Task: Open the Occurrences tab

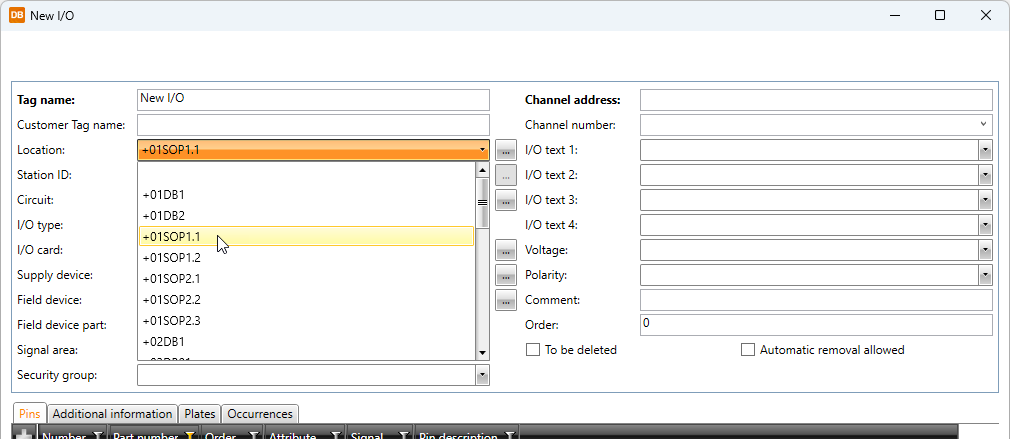Action: [x=260, y=414]
